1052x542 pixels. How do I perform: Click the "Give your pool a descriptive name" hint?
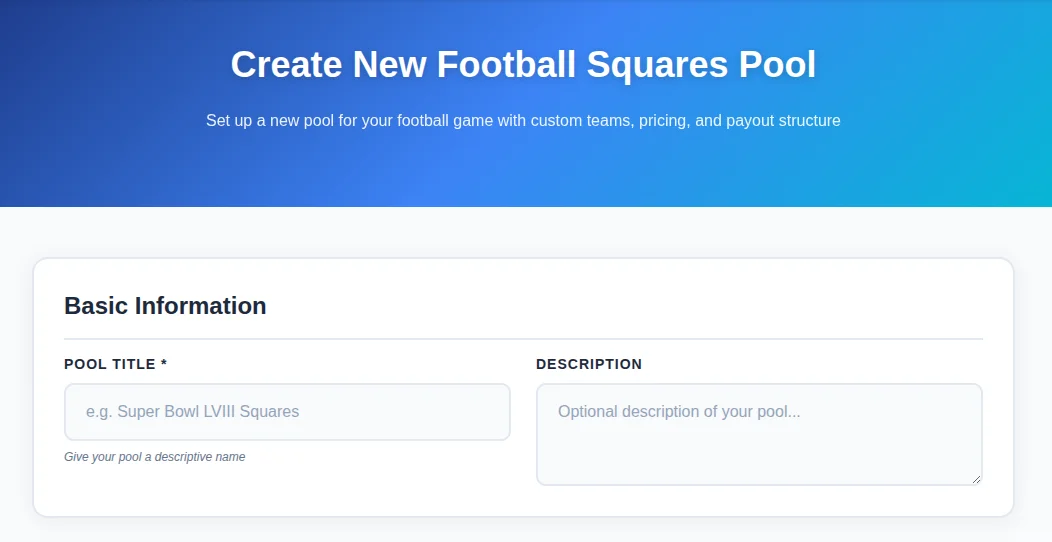(155, 457)
